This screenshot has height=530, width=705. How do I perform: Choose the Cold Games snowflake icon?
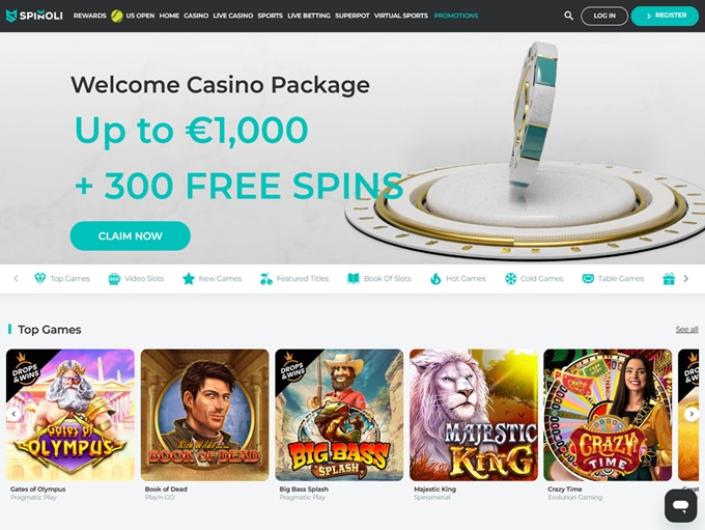tap(510, 279)
